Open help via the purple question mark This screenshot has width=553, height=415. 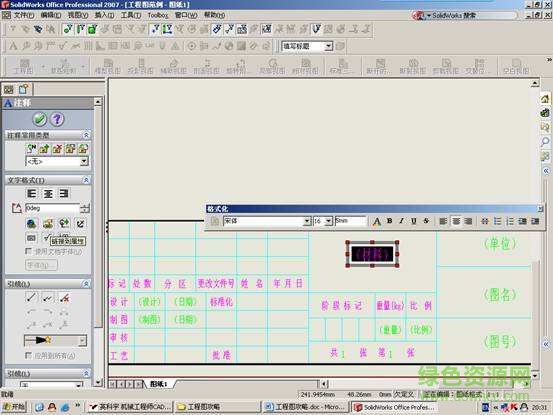(x=57, y=119)
